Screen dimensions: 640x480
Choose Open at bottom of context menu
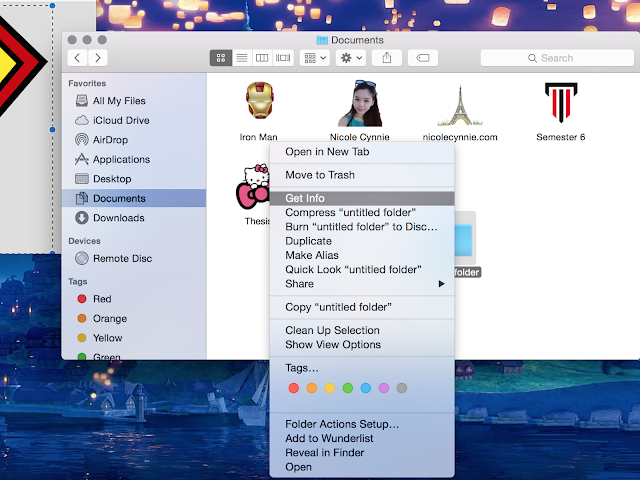[x=362, y=467]
